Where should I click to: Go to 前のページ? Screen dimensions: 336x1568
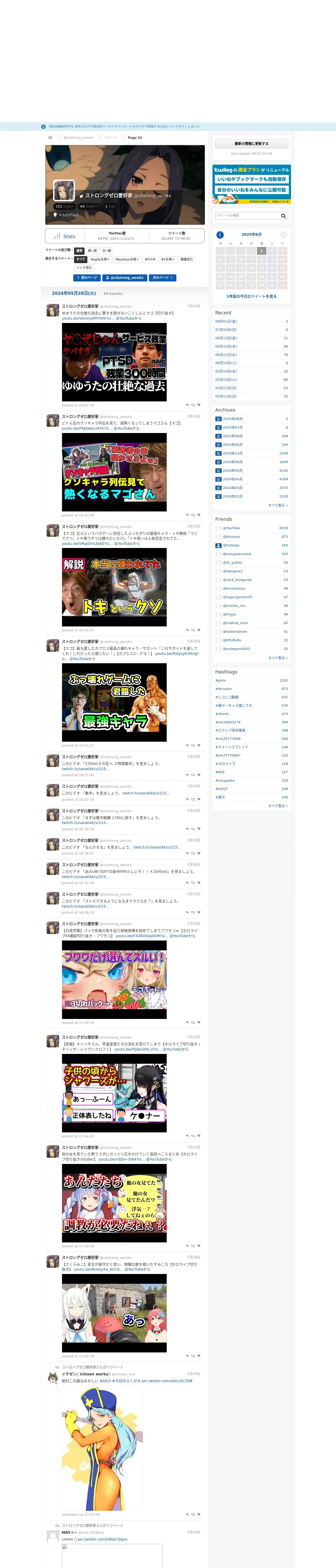pos(87,278)
